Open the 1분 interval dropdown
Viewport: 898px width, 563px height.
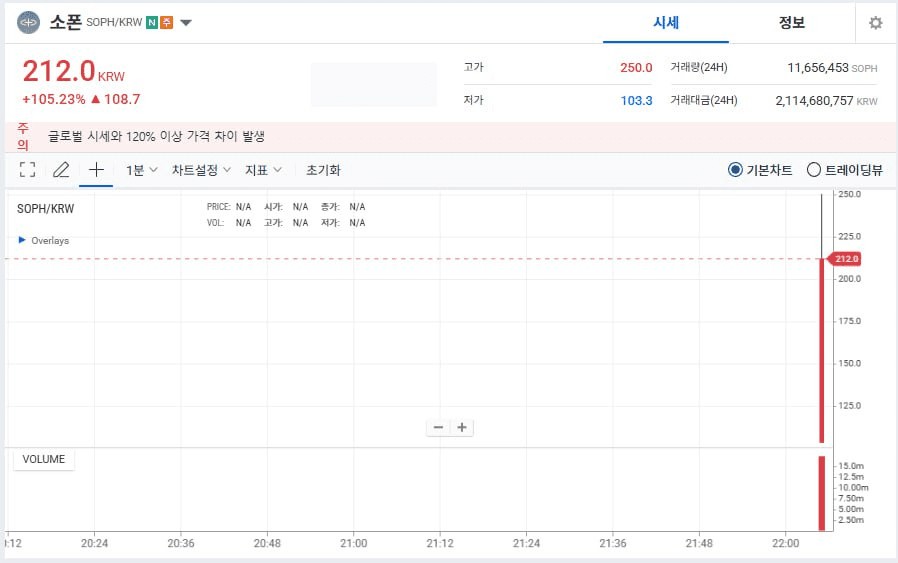(x=141, y=170)
